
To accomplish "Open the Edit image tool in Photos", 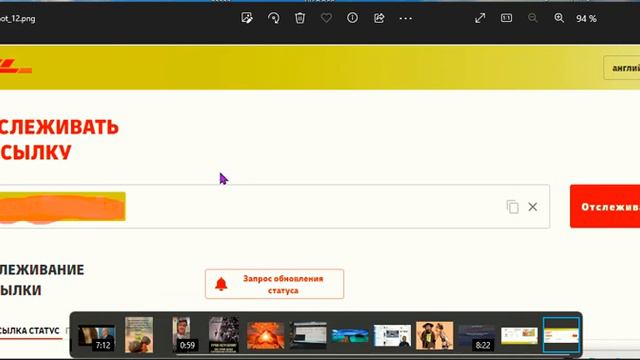I will click(x=247, y=18).
